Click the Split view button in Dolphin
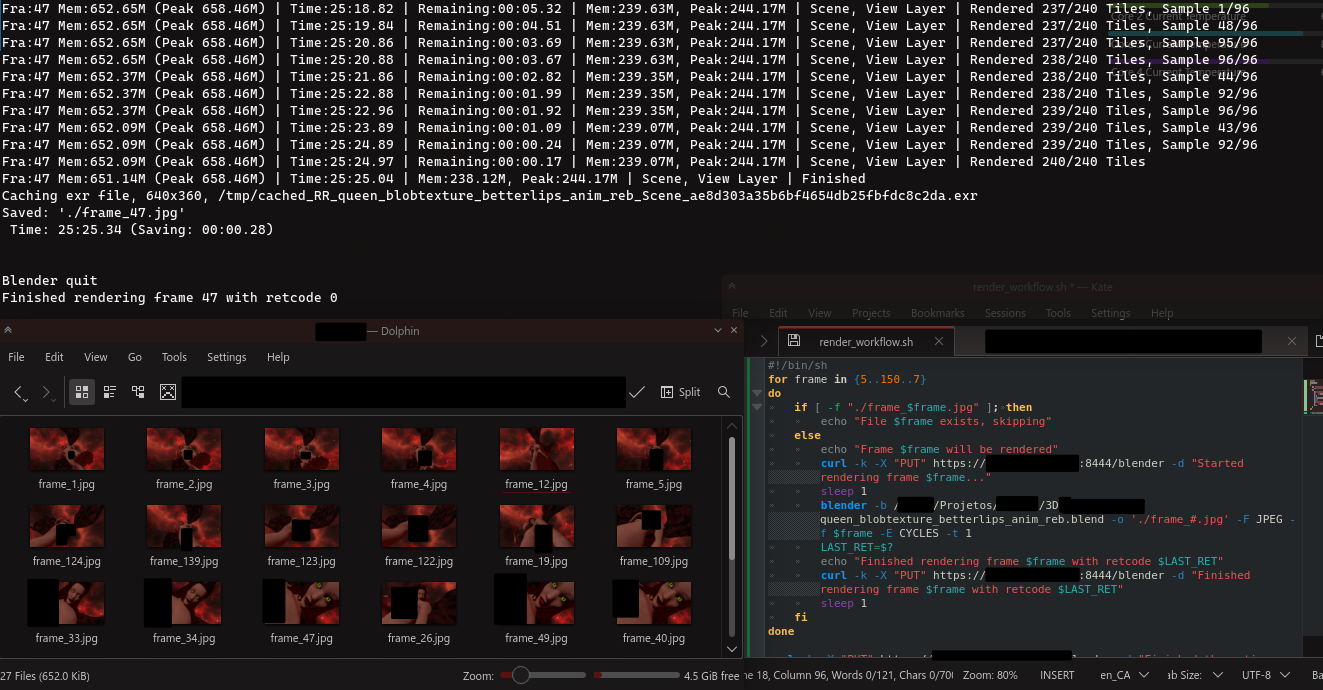The image size is (1323, 690). (681, 393)
